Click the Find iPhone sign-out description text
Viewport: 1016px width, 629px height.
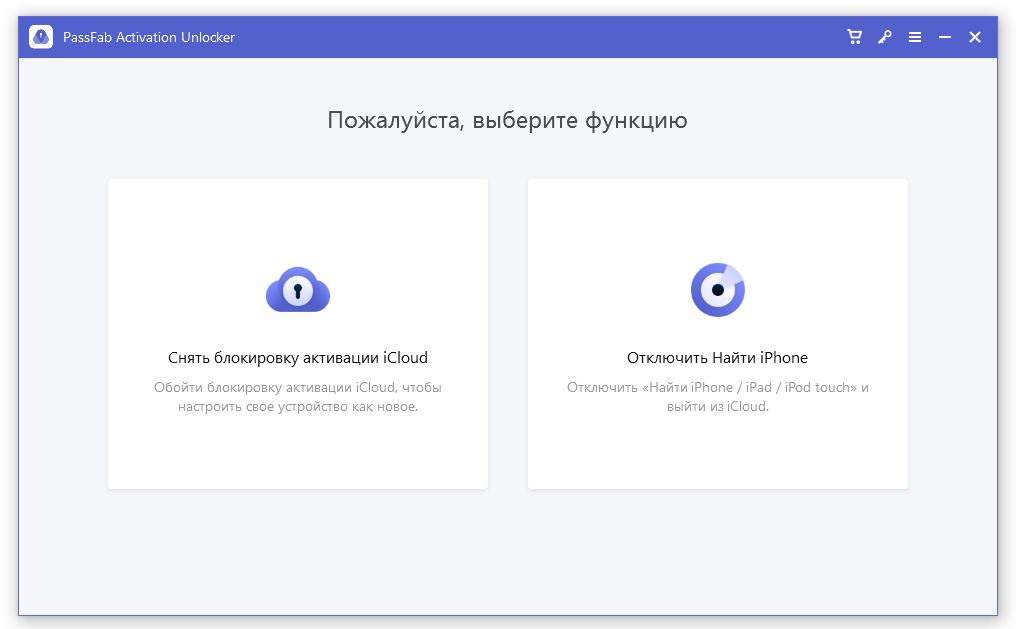(717, 397)
